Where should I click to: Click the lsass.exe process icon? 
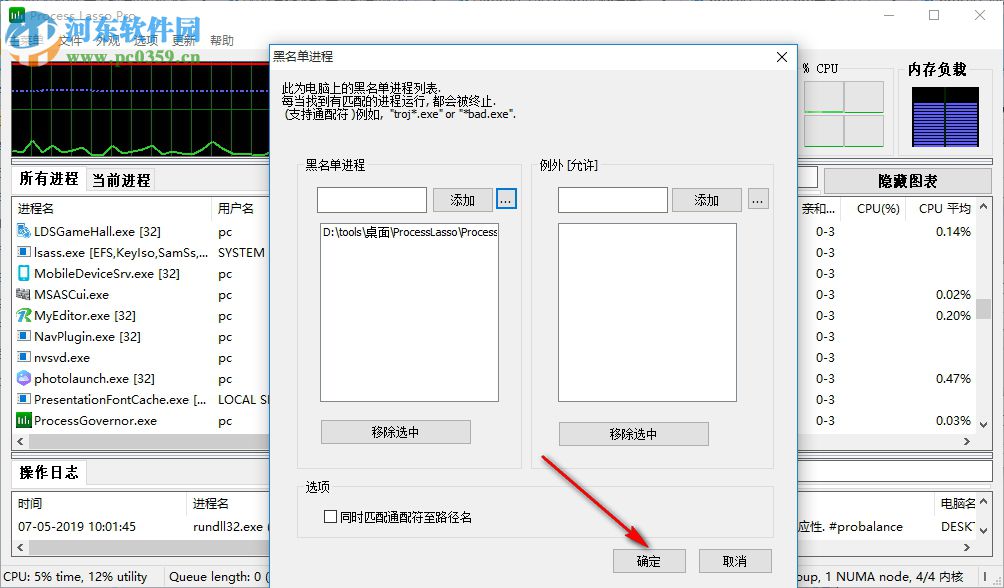pos(23,252)
